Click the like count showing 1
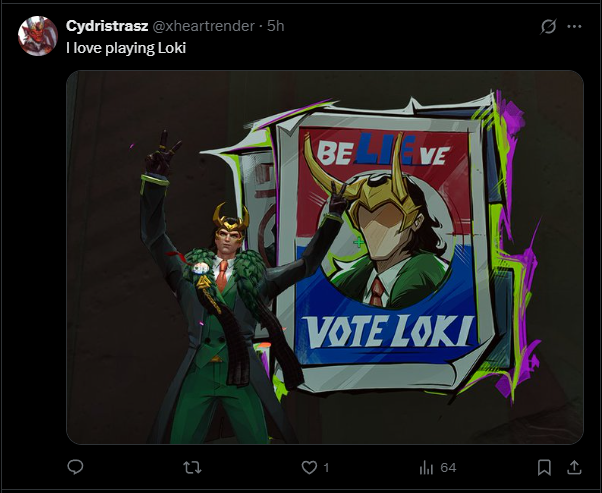The height and width of the screenshot is (493, 602). pos(326,468)
